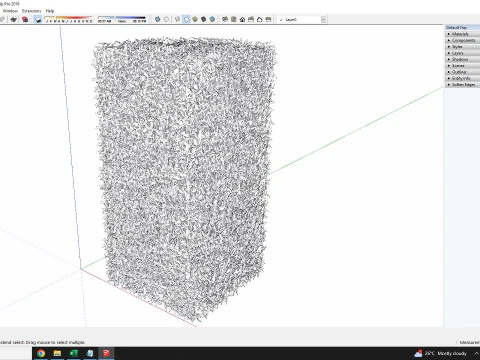
Task: Adjust the shadow date month slider
Action: [x=69, y=19]
